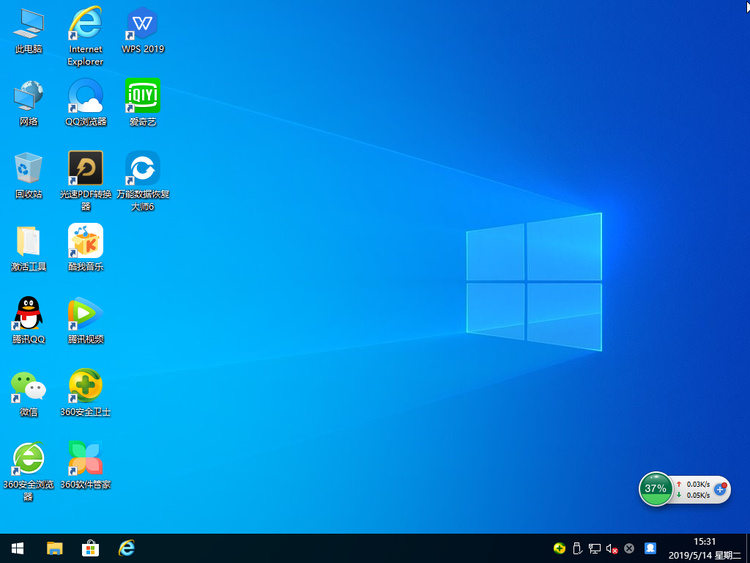This screenshot has width=750, height=563.
Task: Click the 万能数据恢复大师 desktop icon
Action: 143,168
